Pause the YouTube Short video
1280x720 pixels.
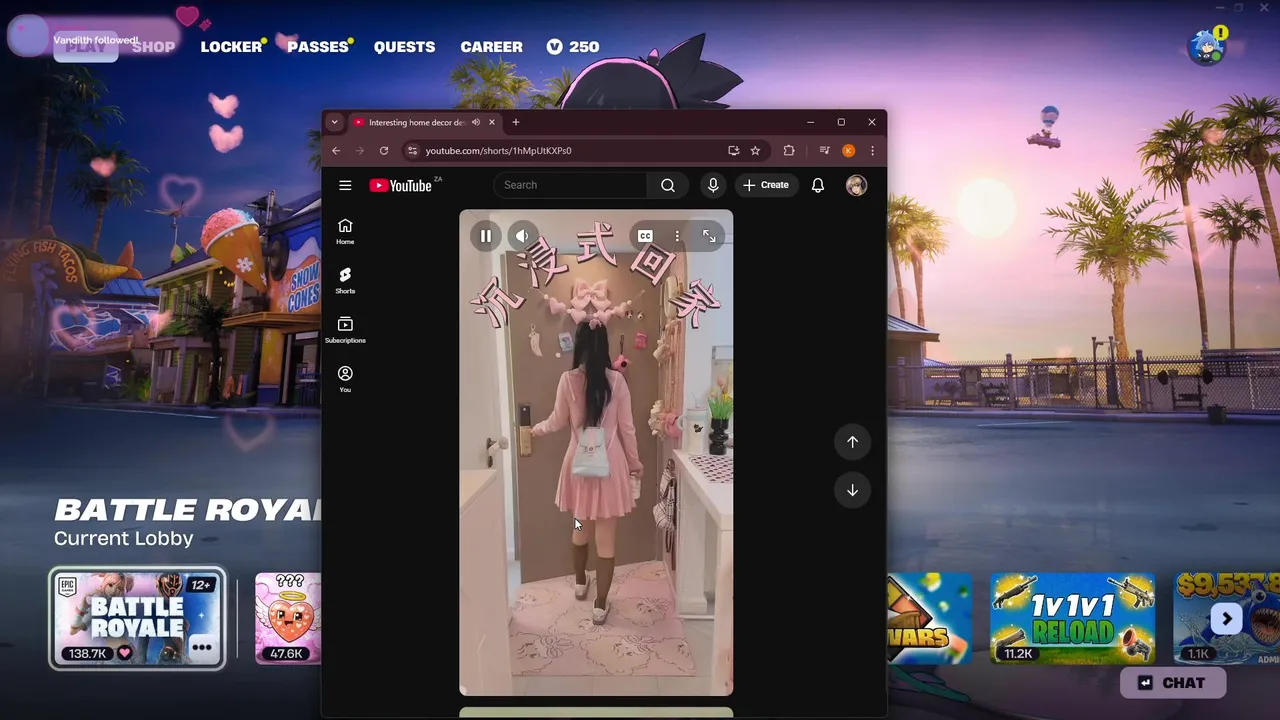tap(485, 236)
